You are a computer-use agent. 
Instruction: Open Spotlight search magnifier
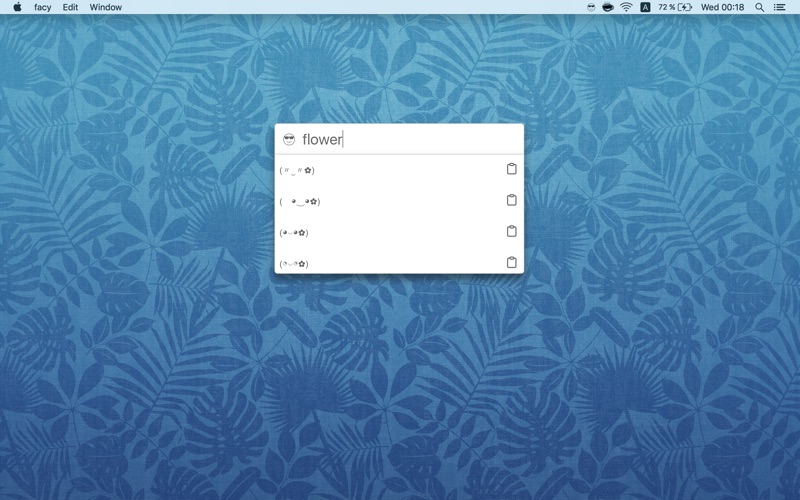[759, 7]
